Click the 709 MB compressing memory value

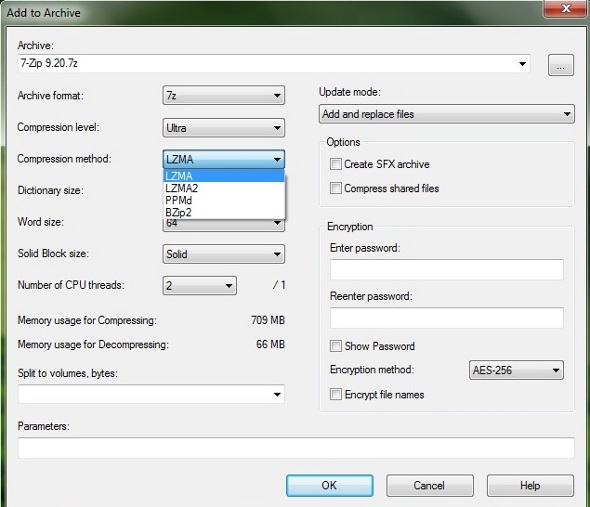pos(268,320)
